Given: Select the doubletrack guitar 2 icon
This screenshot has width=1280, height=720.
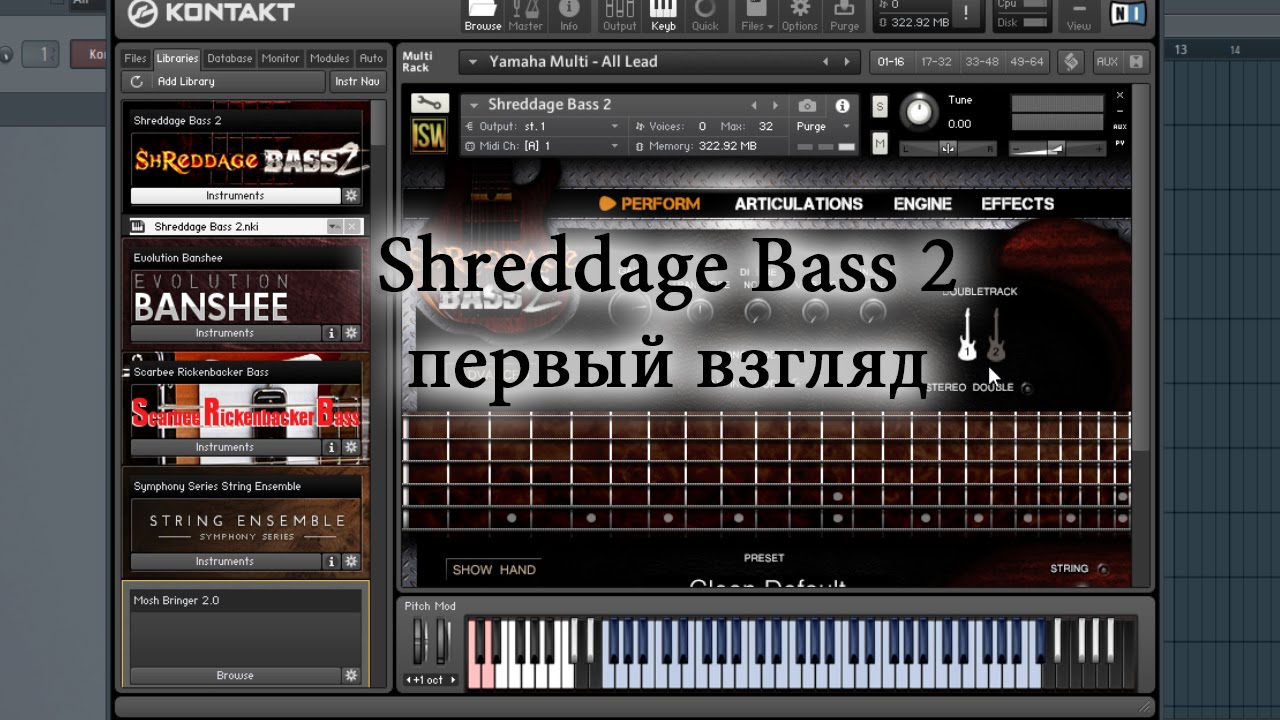Looking at the screenshot, I should tap(996, 335).
